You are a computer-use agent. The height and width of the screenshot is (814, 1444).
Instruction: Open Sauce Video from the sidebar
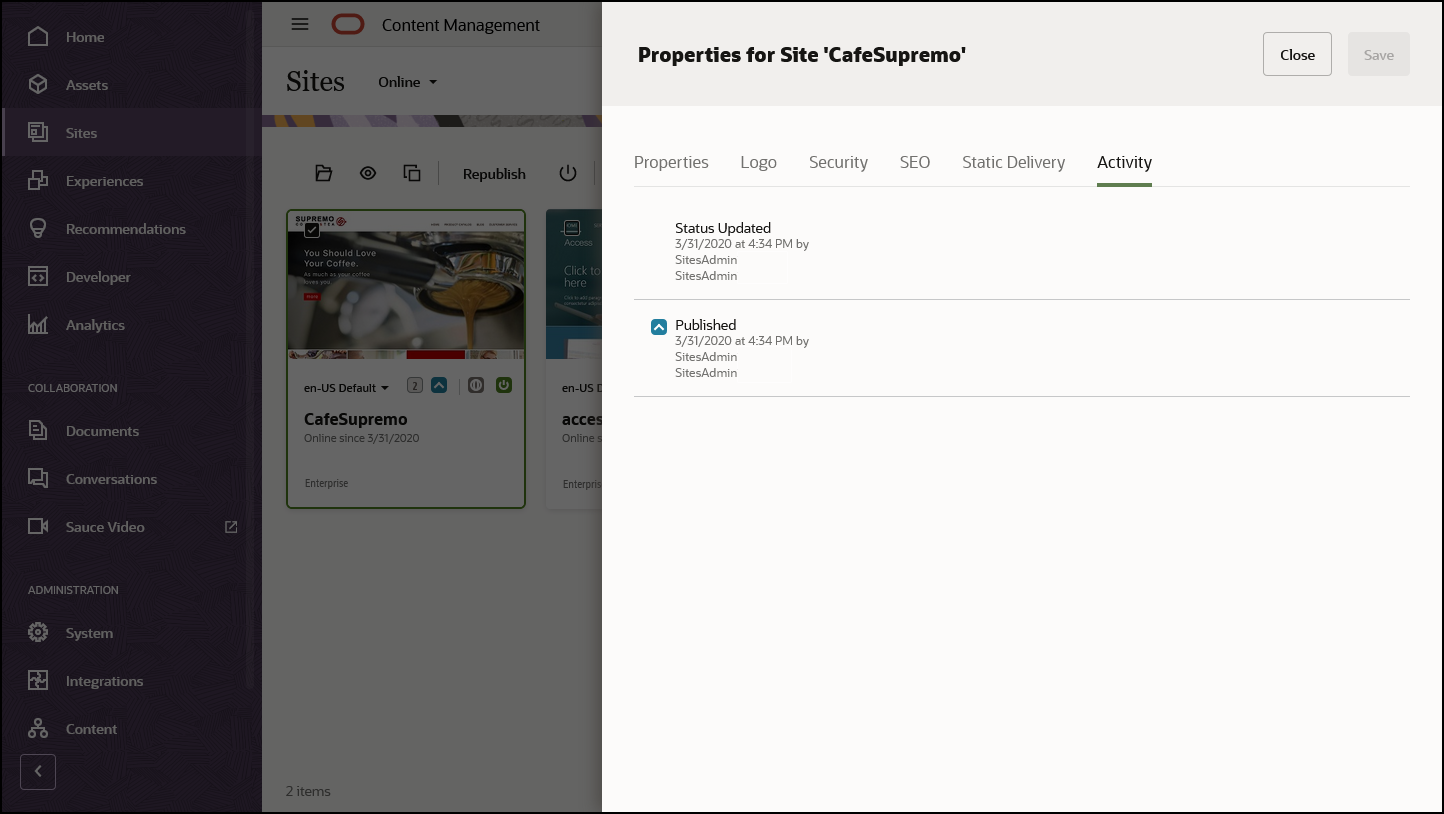pyautogui.click(x=130, y=527)
